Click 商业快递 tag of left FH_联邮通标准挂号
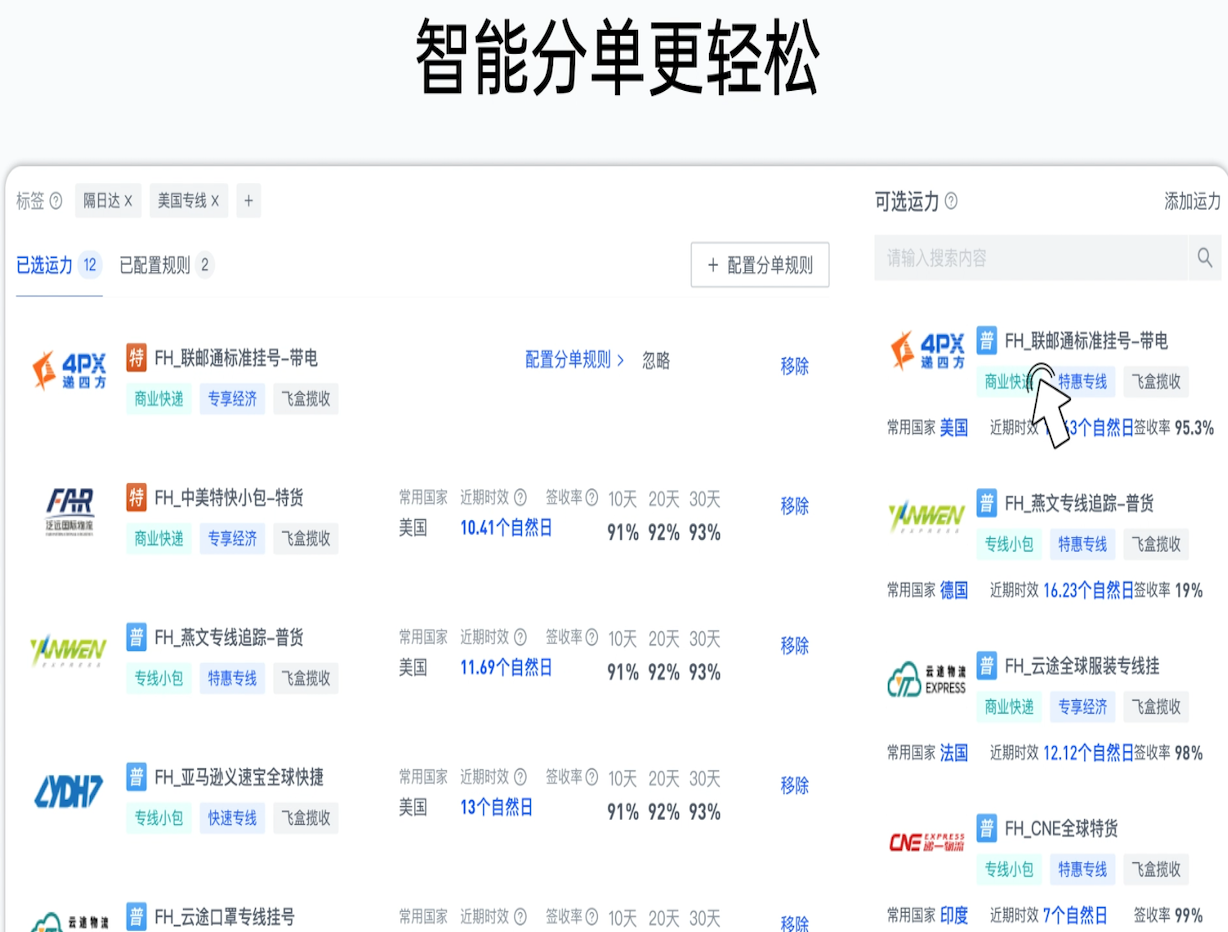This screenshot has height=932, width=1228. (159, 399)
